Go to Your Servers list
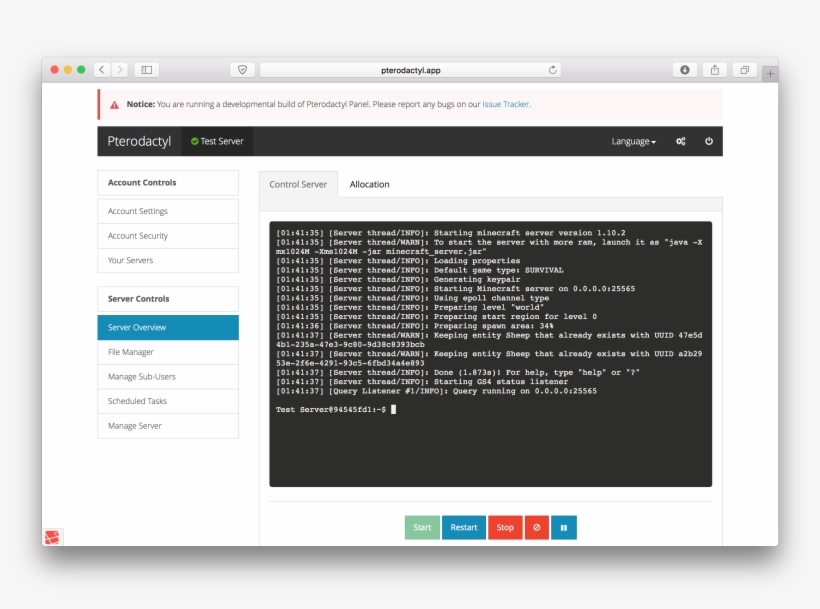 click(x=168, y=260)
